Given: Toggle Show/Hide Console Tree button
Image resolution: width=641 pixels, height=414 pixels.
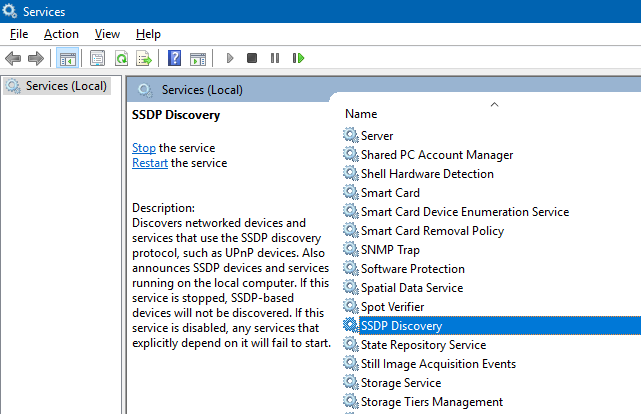Looking at the screenshot, I should [67, 59].
